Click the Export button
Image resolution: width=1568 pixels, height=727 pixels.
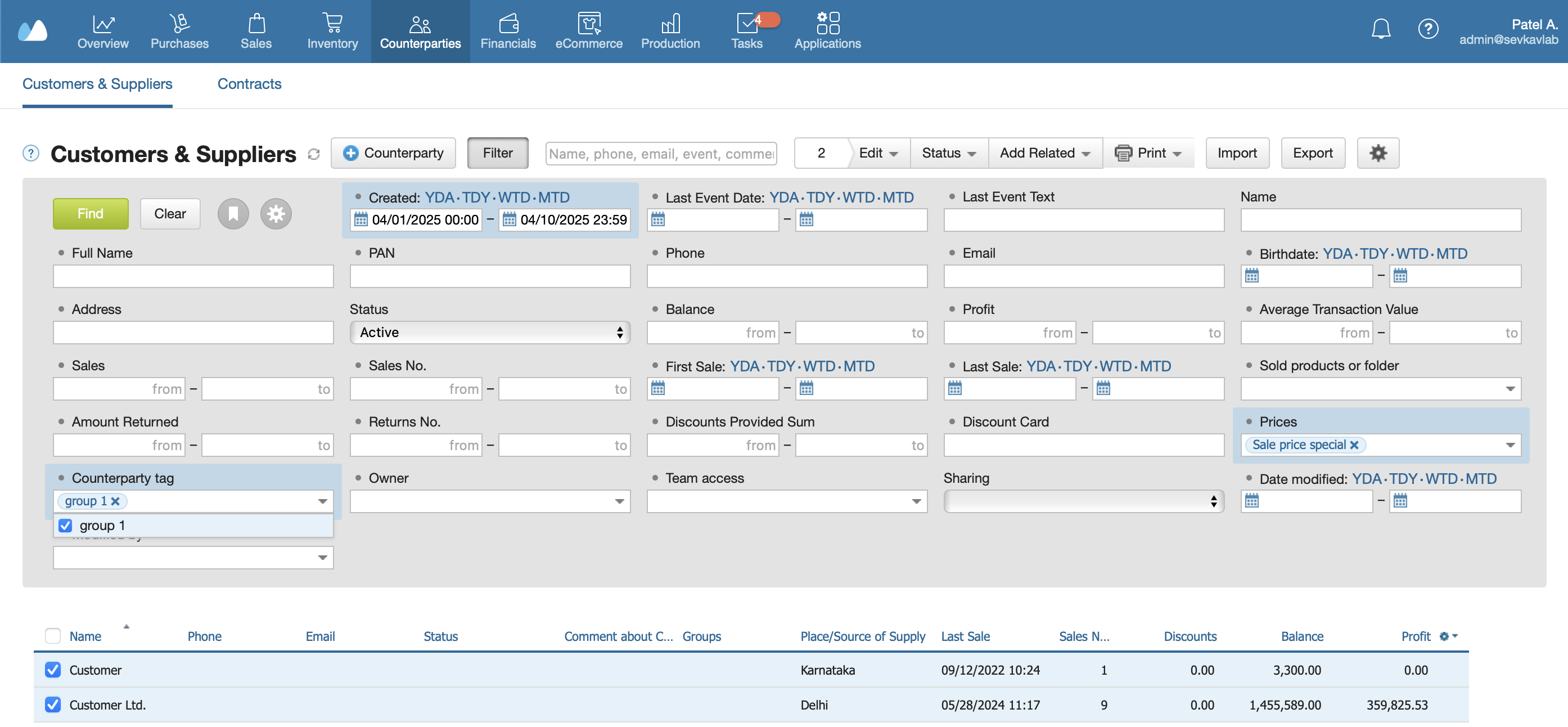coord(1312,153)
